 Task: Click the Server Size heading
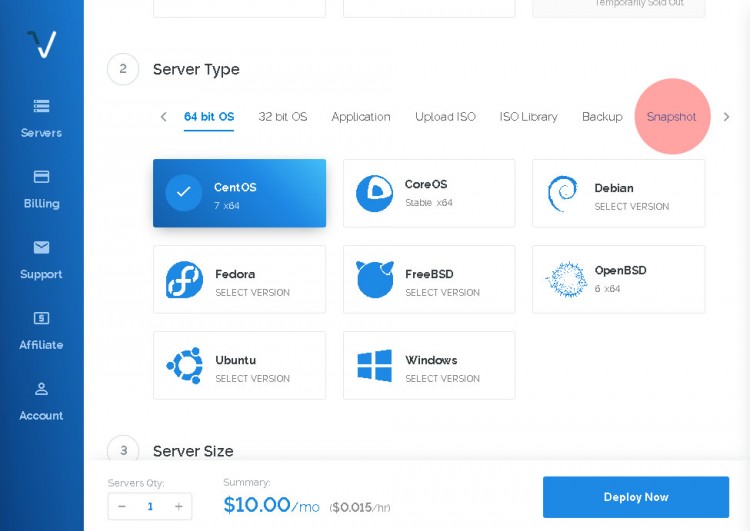click(193, 451)
